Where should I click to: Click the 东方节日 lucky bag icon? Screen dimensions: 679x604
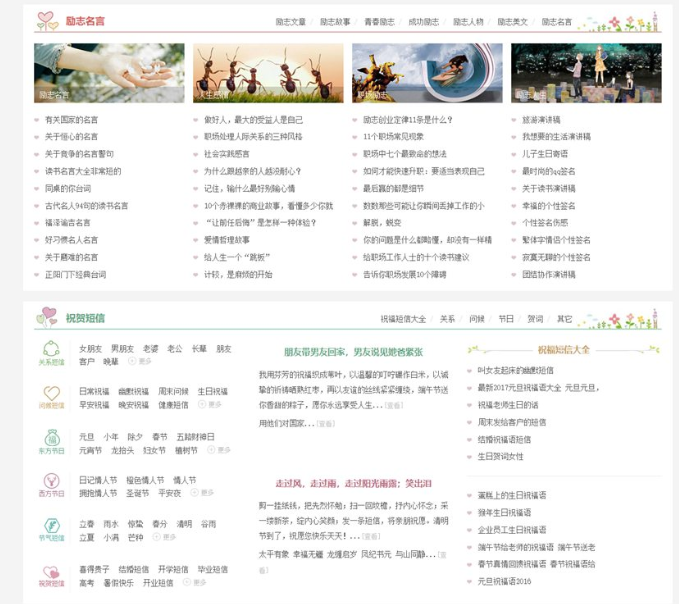pyautogui.click(x=52, y=438)
